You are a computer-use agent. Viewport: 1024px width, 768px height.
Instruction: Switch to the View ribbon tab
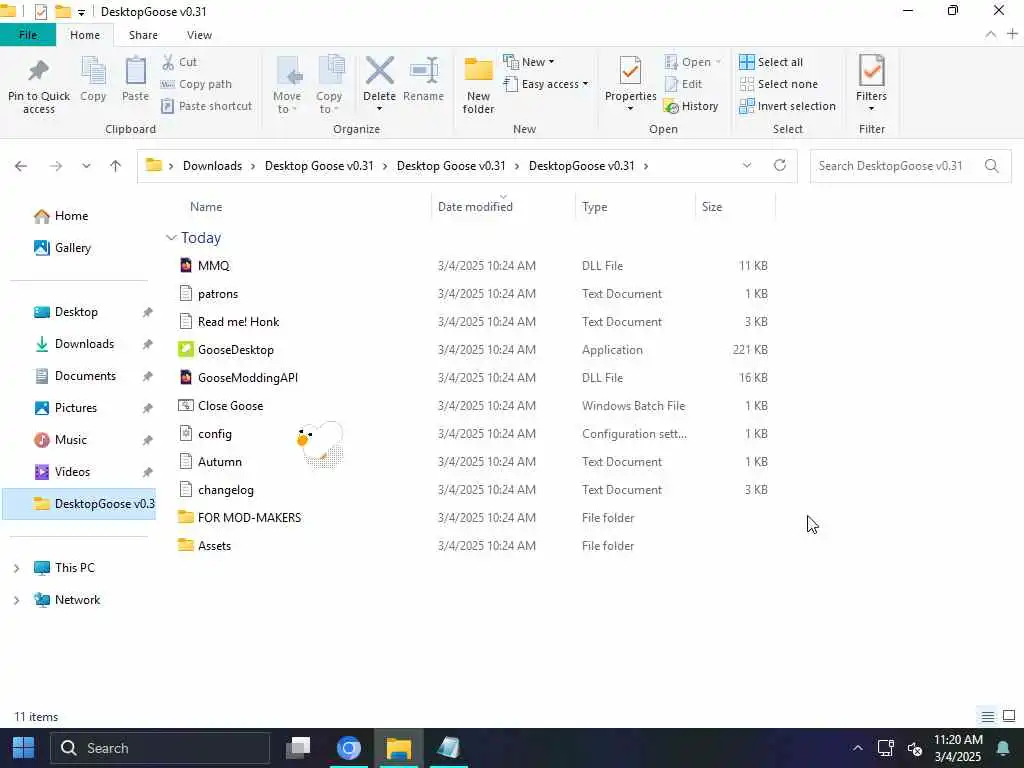199,35
